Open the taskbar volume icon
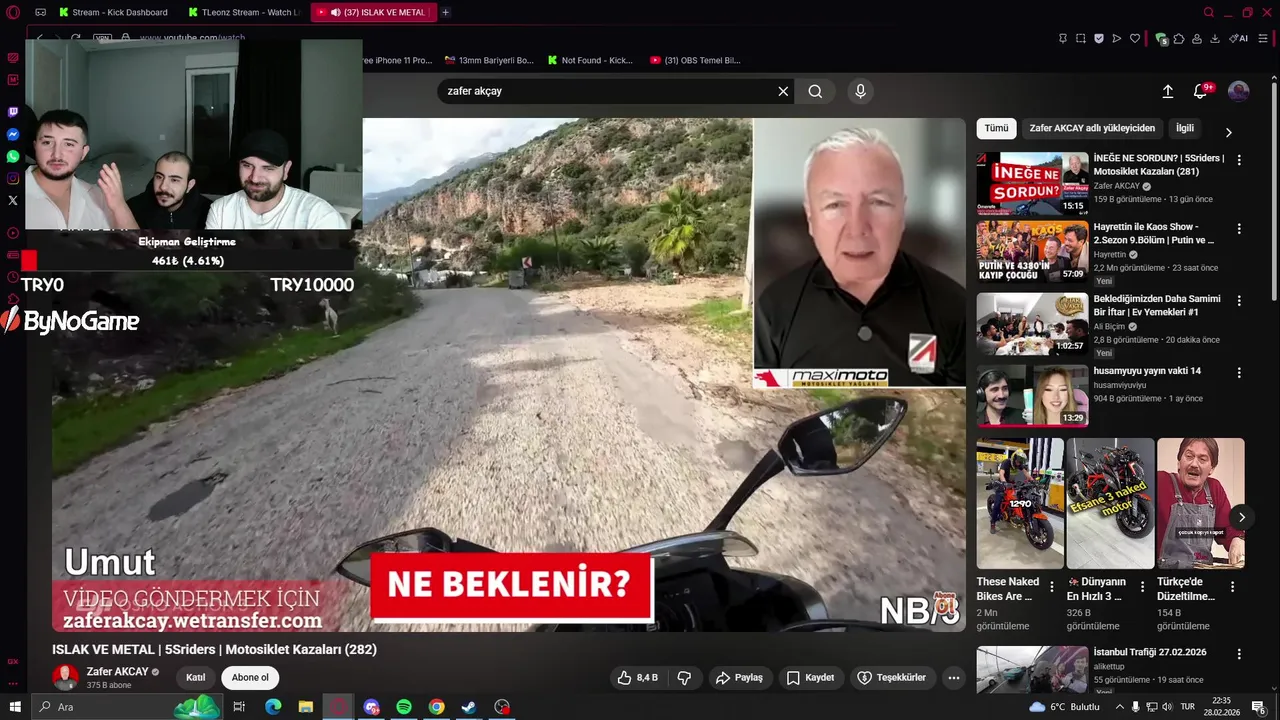This screenshot has height=720, width=1280. pyautogui.click(x=1167, y=707)
